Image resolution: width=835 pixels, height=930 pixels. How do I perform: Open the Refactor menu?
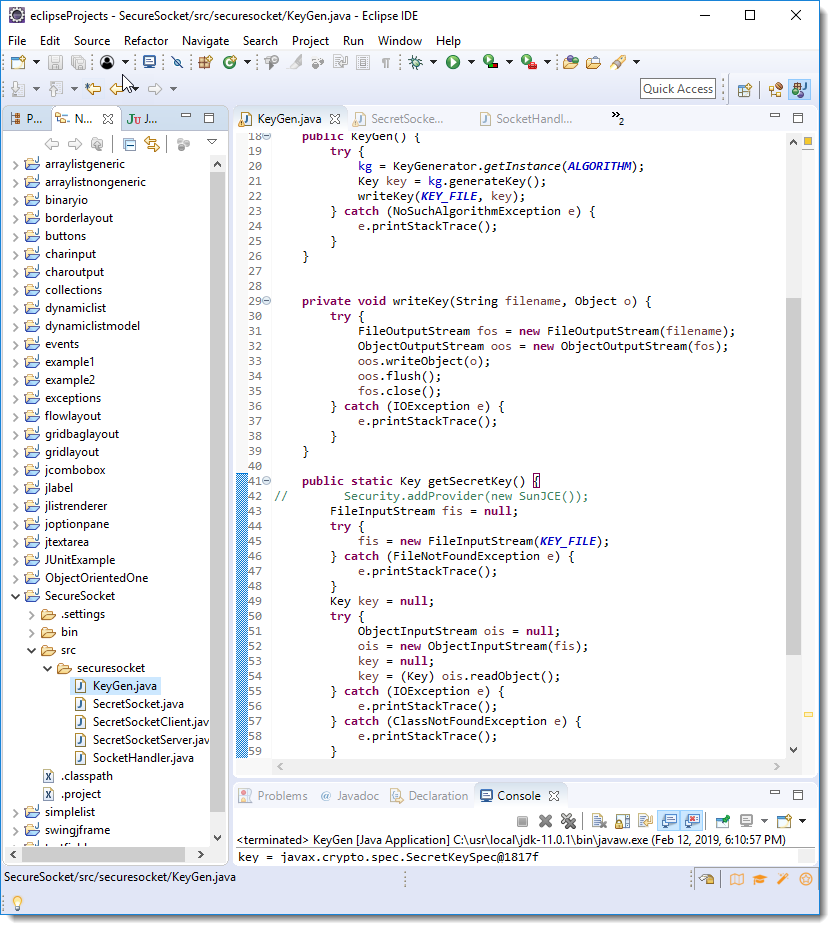[146, 41]
